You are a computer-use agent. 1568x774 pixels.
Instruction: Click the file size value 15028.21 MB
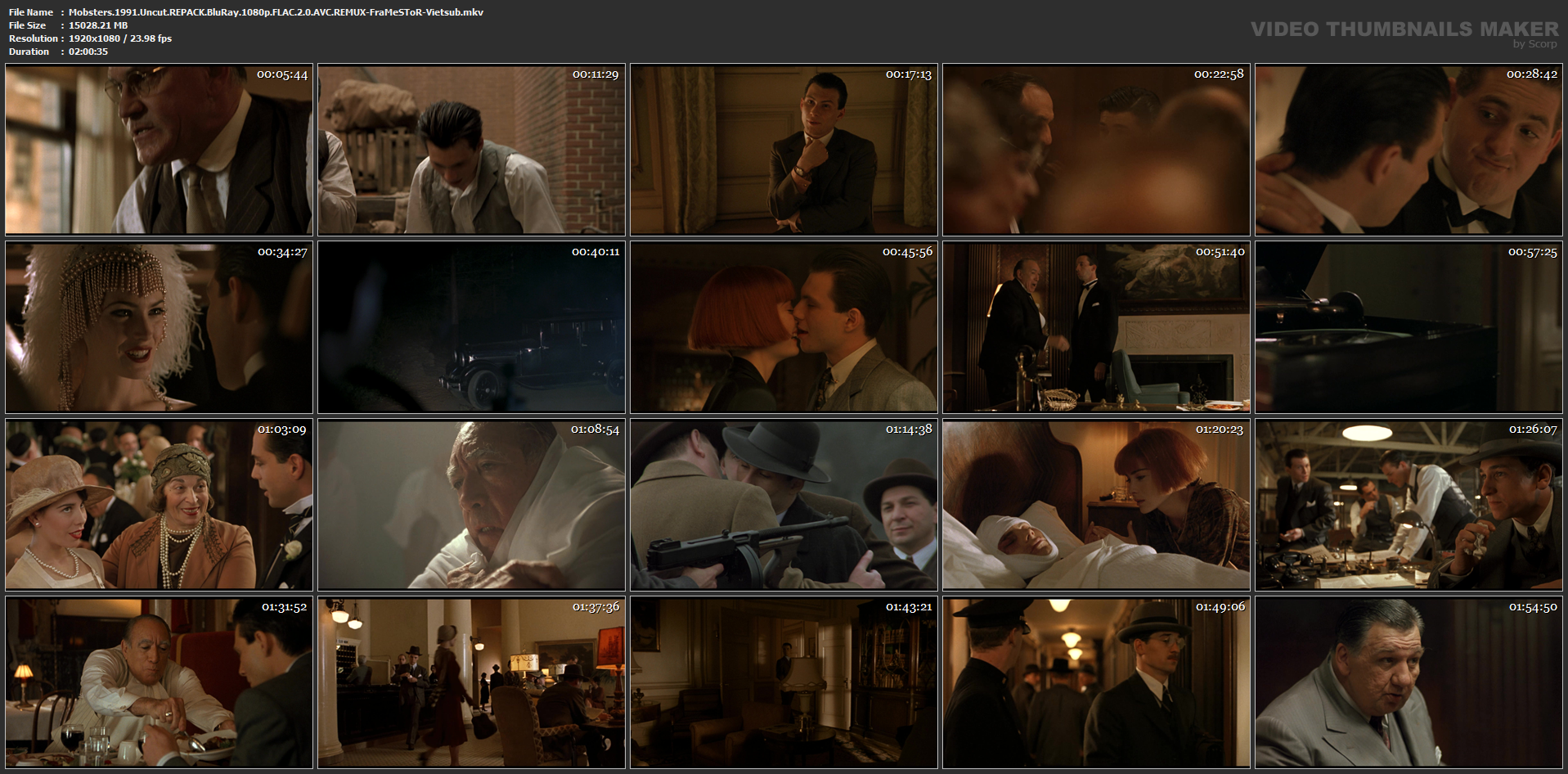tap(98, 25)
